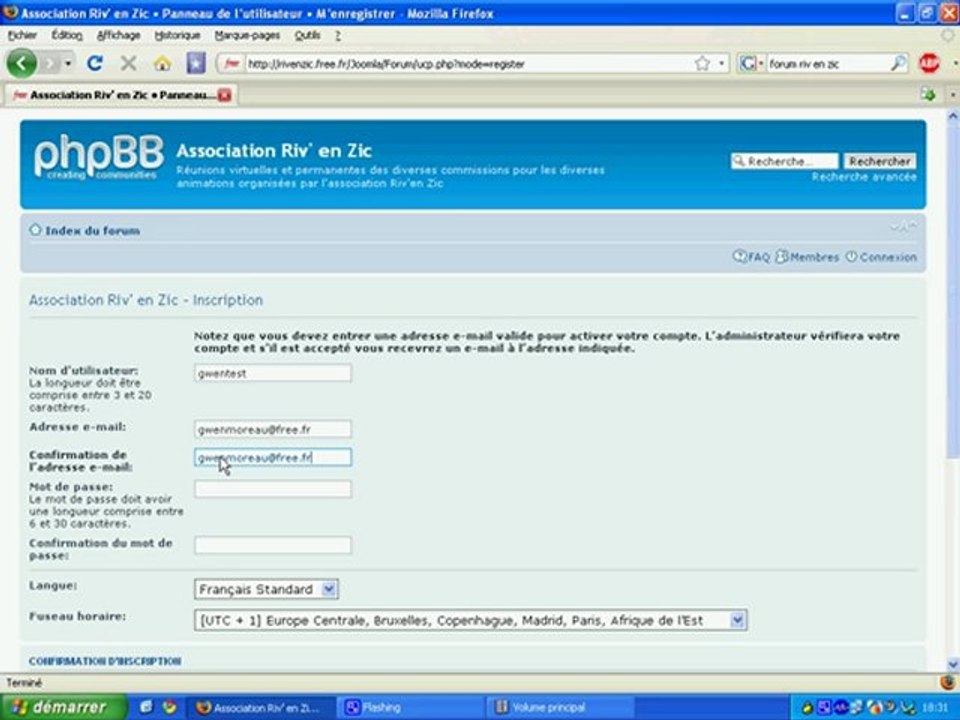Image resolution: width=960 pixels, height=720 pixels.
Task: Open the Édition menu
Action: tap(67, 36)
